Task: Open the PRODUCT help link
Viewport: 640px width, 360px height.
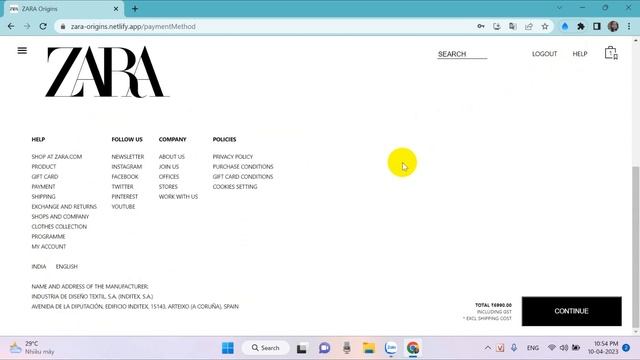Action: pyautogui.click(x=44, y=167)
